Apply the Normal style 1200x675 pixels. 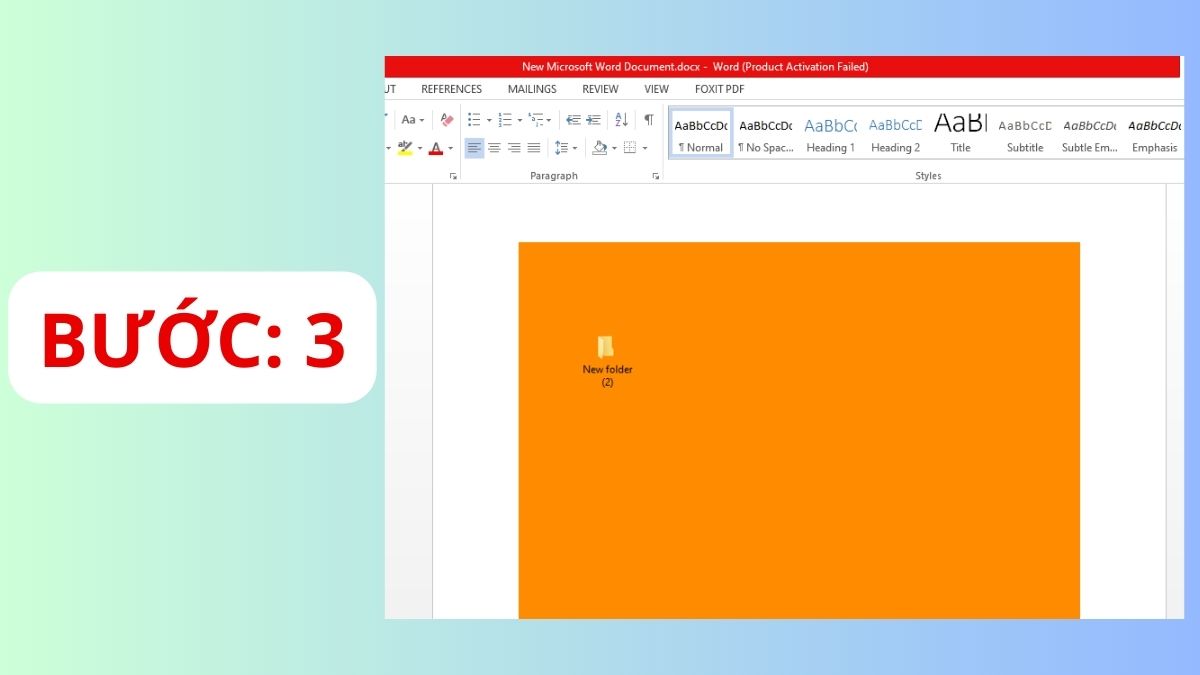(701, 133)
